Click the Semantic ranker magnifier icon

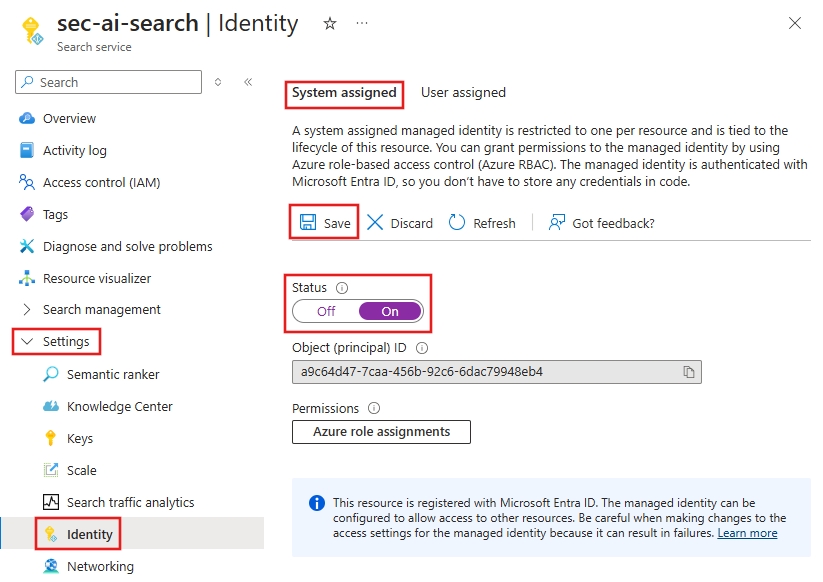[51, 374]
